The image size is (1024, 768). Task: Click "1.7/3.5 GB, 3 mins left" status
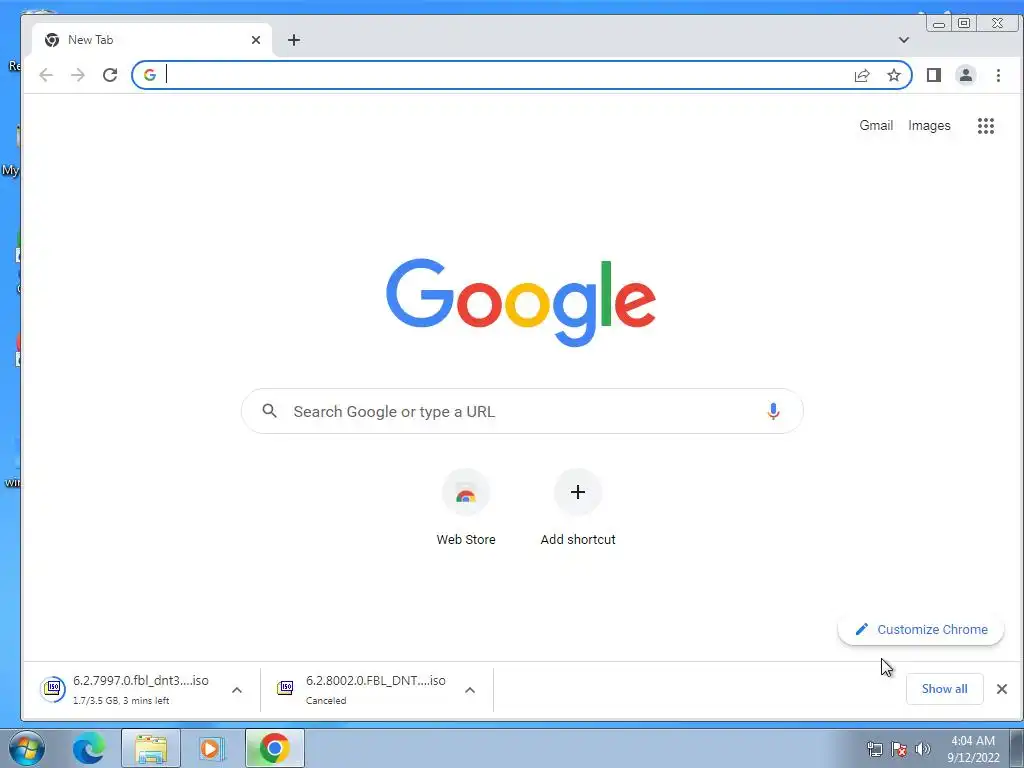121,701
